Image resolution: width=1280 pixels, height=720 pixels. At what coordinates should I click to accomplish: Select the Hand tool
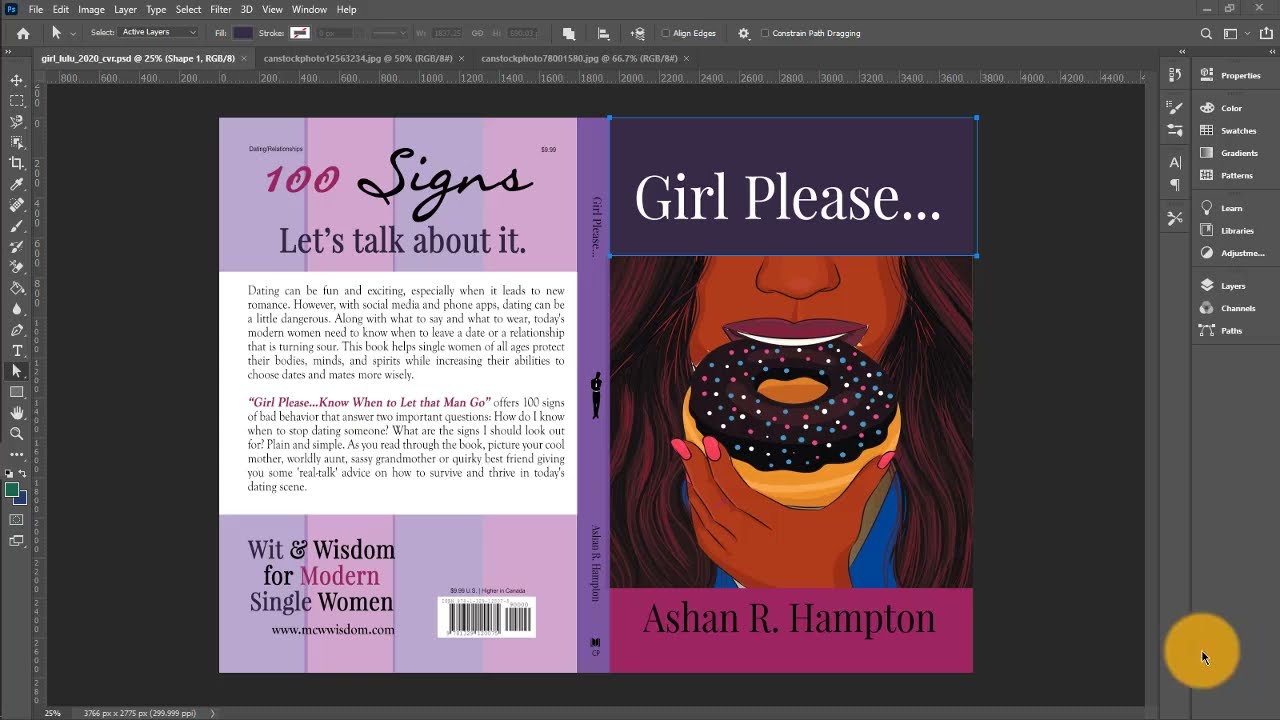[16, 413]
